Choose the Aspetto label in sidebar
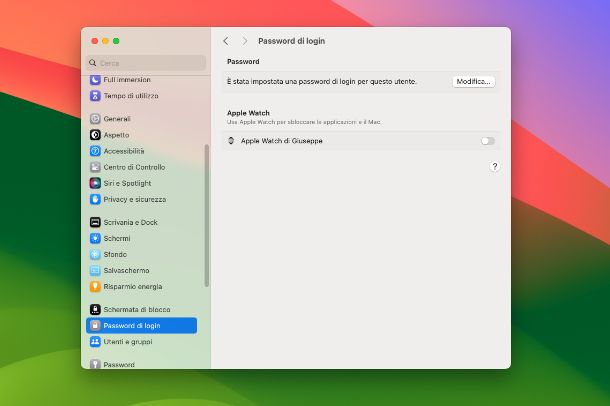The height and width of the screenshot is (406, 610). coord(116,135)
